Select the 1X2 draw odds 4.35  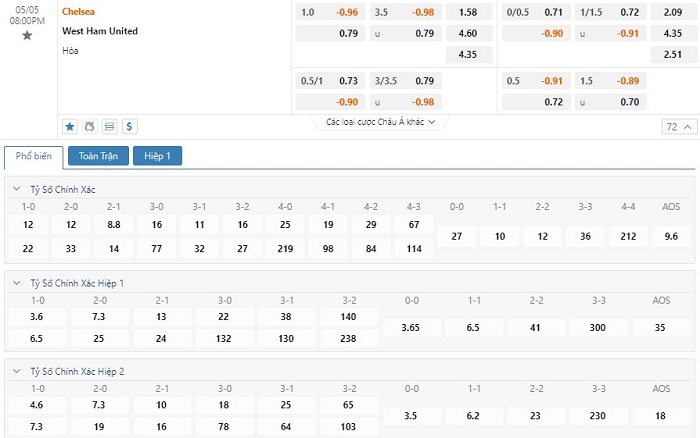[x=467, y=54]
